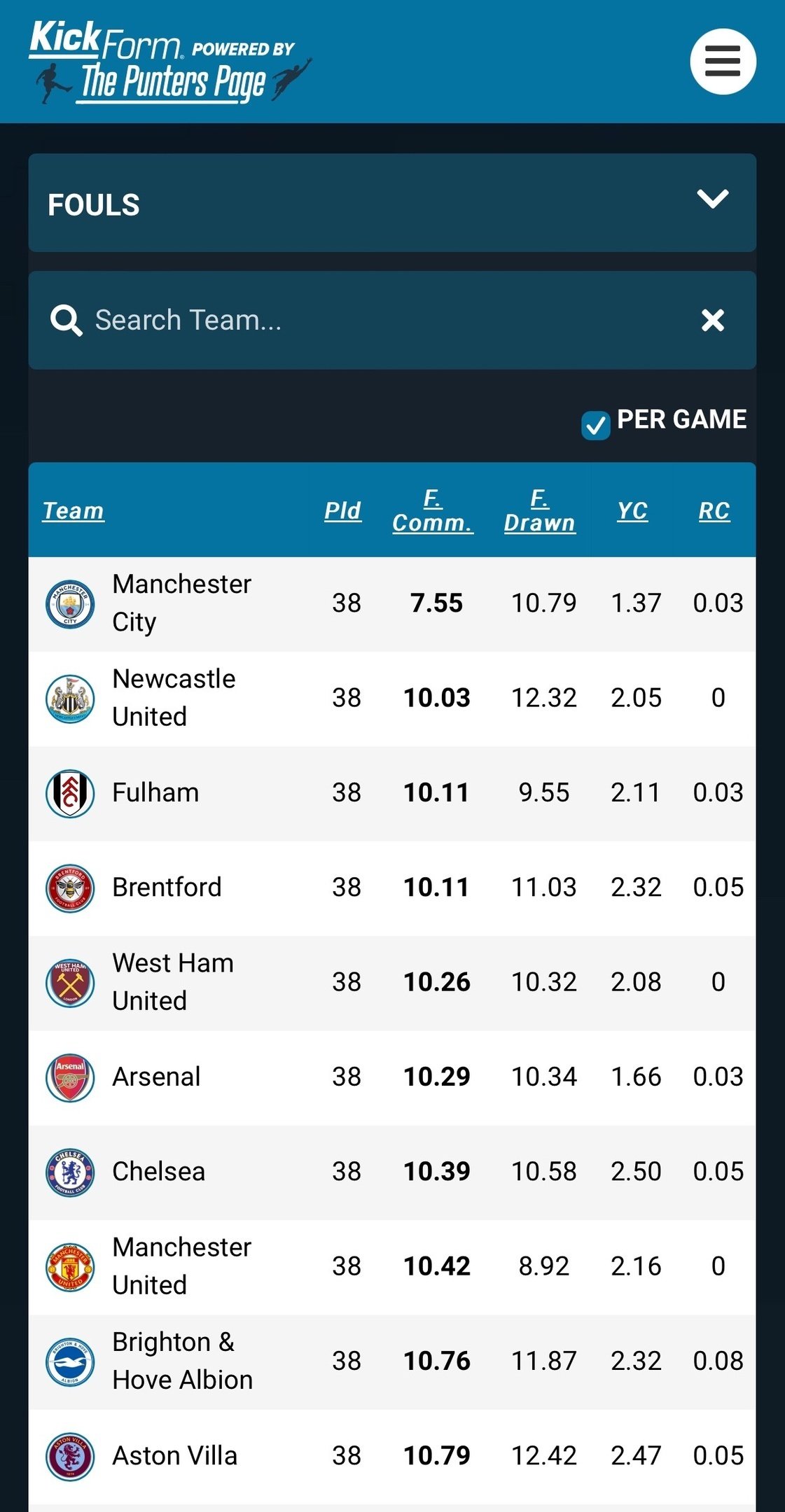The image size is (785, 1512).
Task: Clear the search team field
Action: coord(712,321)
